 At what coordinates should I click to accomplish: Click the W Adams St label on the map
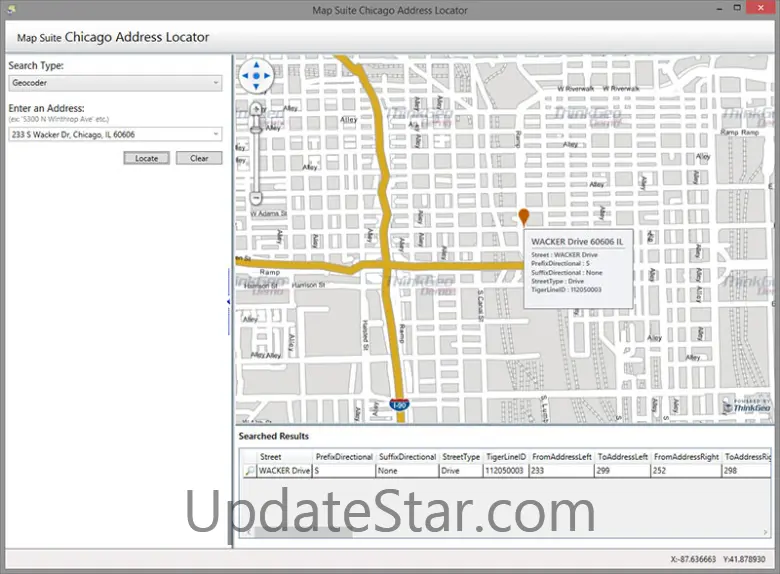269,213
